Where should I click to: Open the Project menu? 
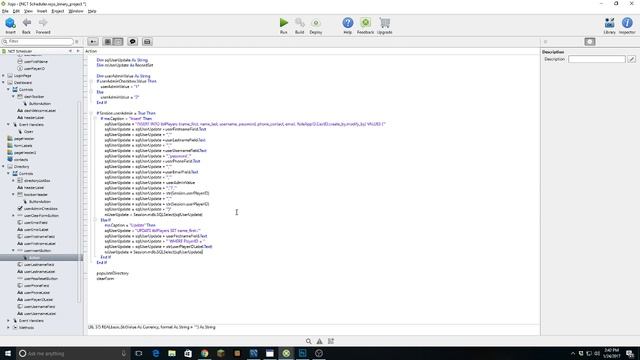pyautogui.click(x=58, y=11)
